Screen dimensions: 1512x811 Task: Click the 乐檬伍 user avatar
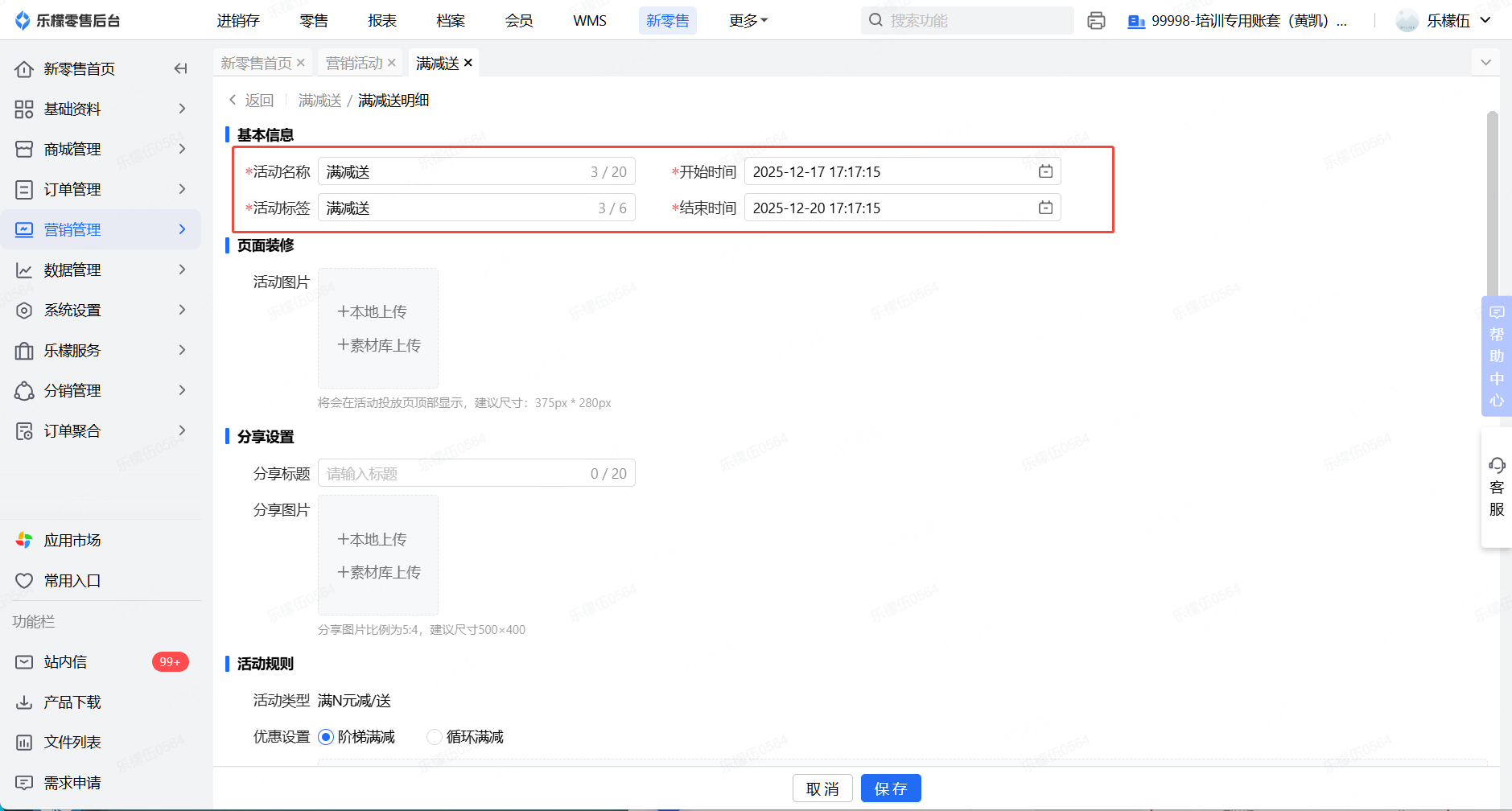[x=1407, y=21]
